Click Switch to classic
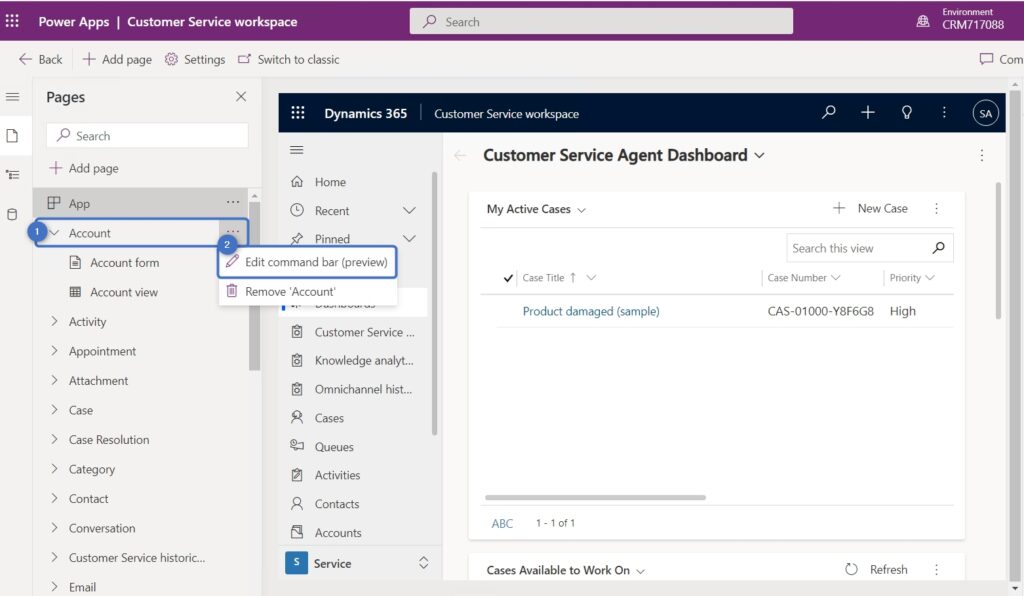The image size is (1024, 596). pos(289,59)
